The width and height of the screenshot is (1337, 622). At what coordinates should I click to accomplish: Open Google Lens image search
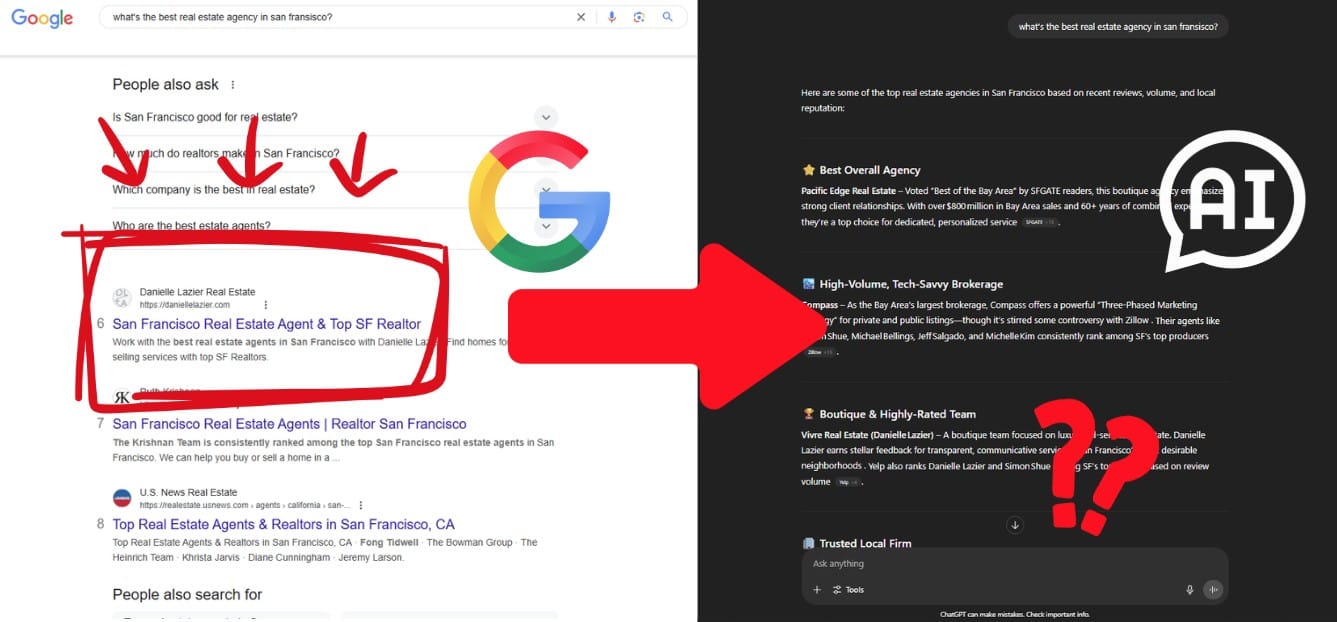click(639, 17)
